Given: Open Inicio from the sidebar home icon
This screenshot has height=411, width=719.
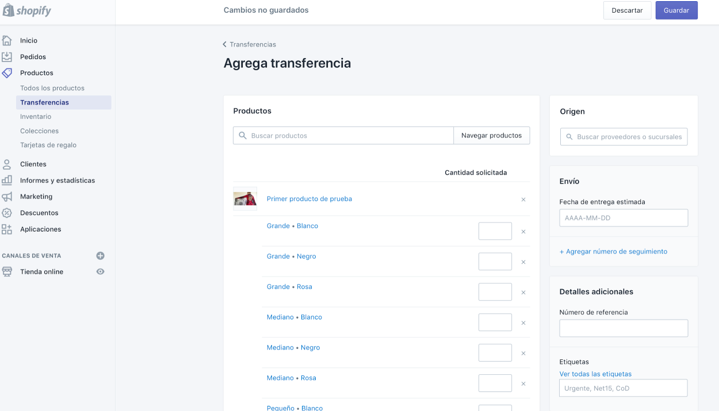Looking at the screenshot, I should 7,41.
